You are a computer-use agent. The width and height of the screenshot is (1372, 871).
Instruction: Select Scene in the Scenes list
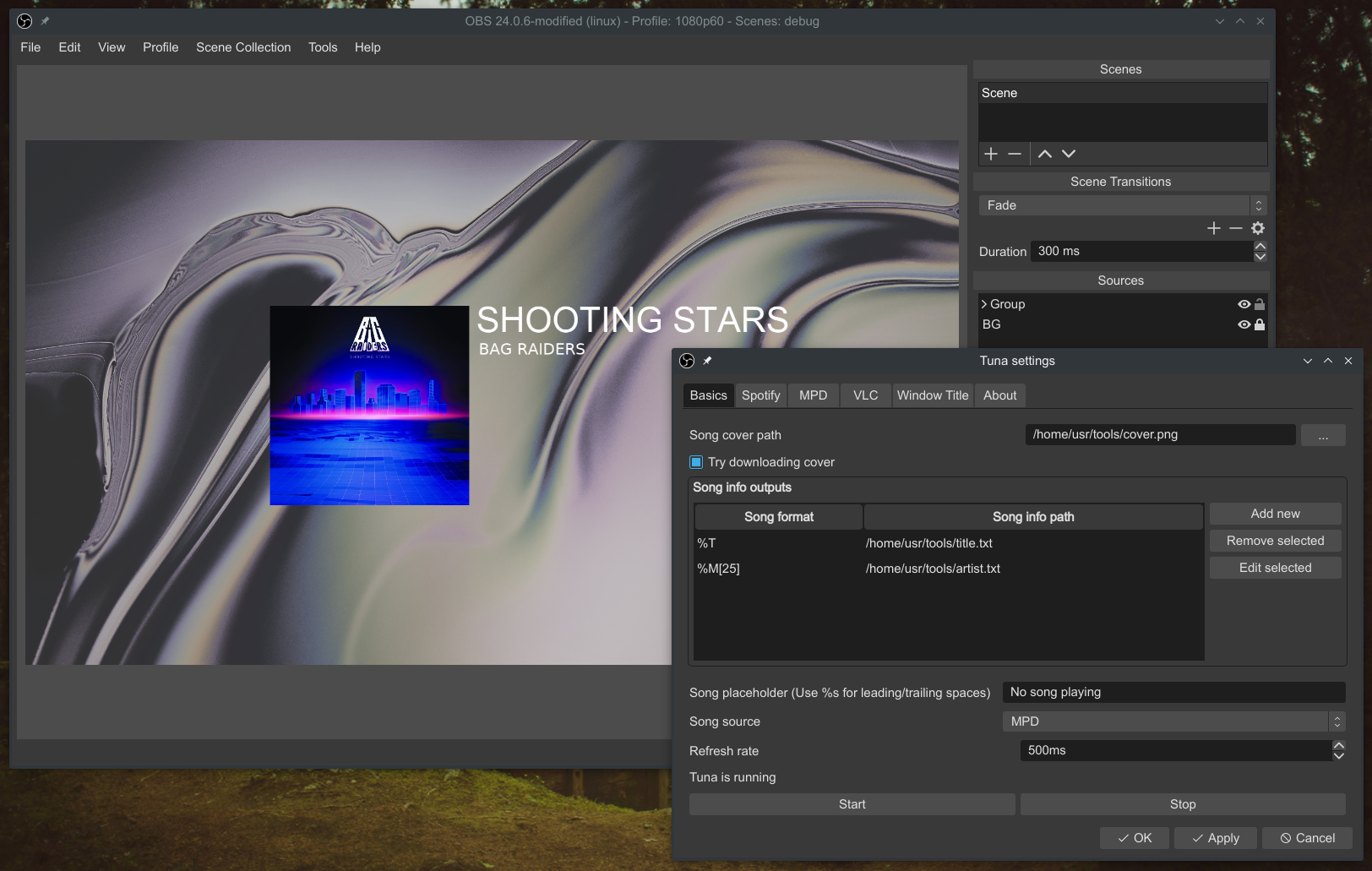(1123, 93)
